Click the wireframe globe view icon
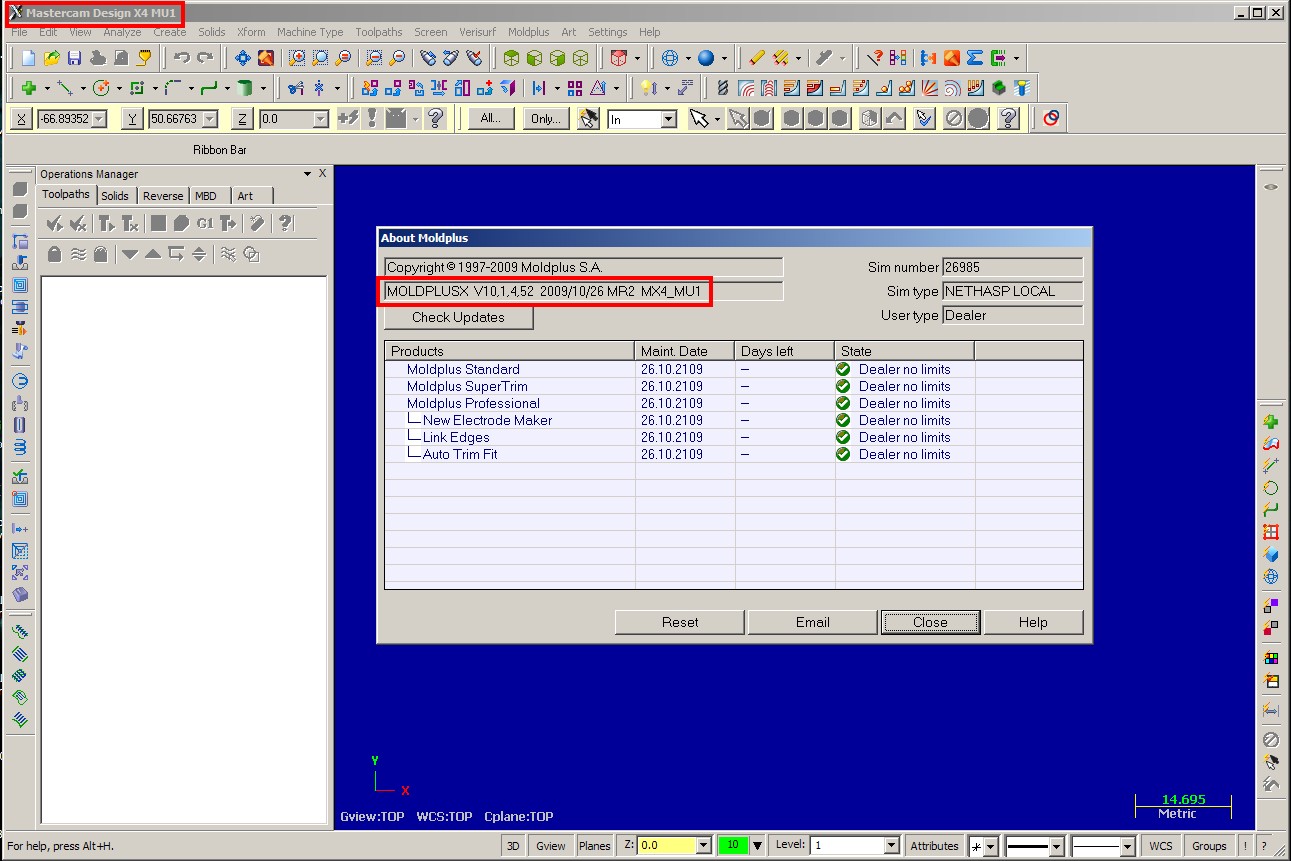This screenshot has width=1291, height=861. [670, 58]
